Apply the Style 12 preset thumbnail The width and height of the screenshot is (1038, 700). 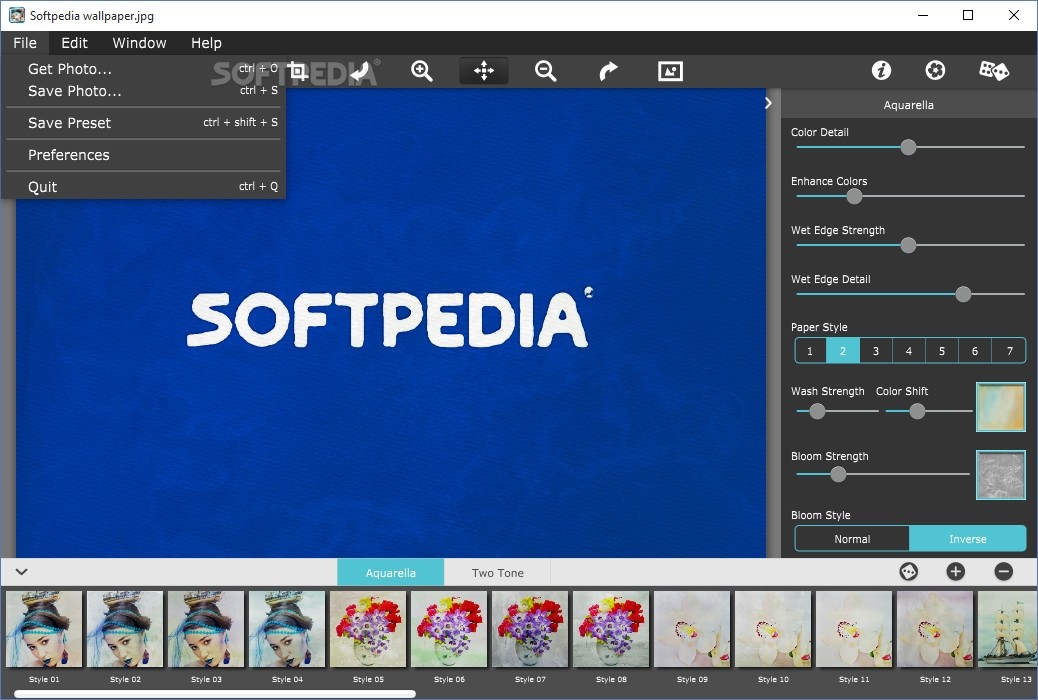click(x=935, y=629)
